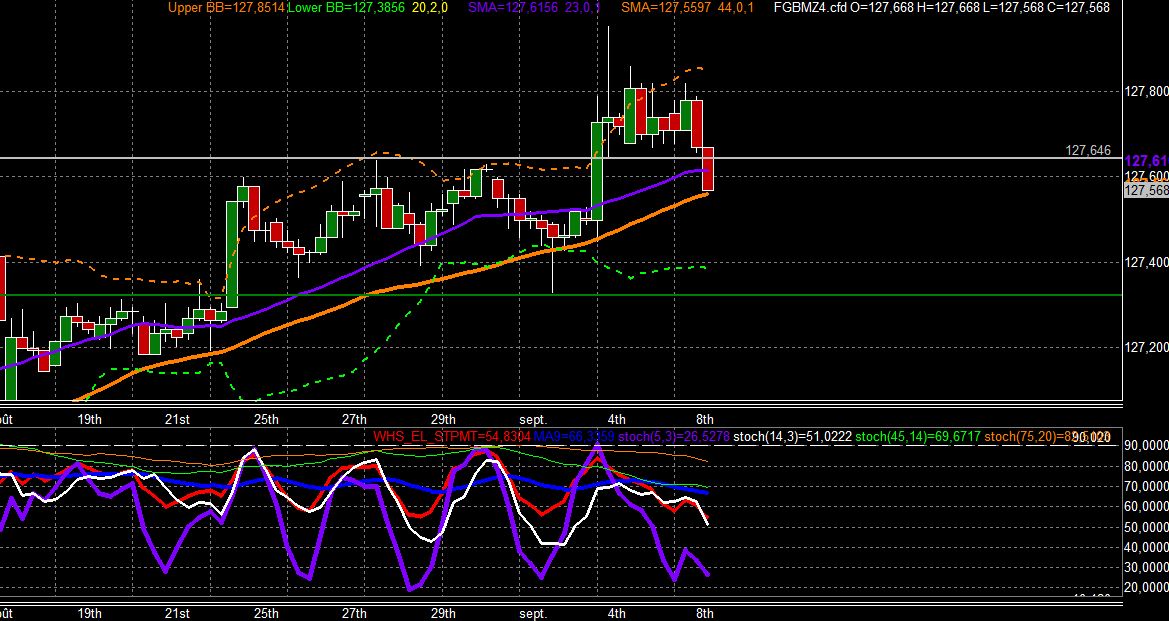The width and height of the screenshot is (1169, 621).
Task: Click the Lower BB=127,3856 legend label
Action: tap(347, 7)
